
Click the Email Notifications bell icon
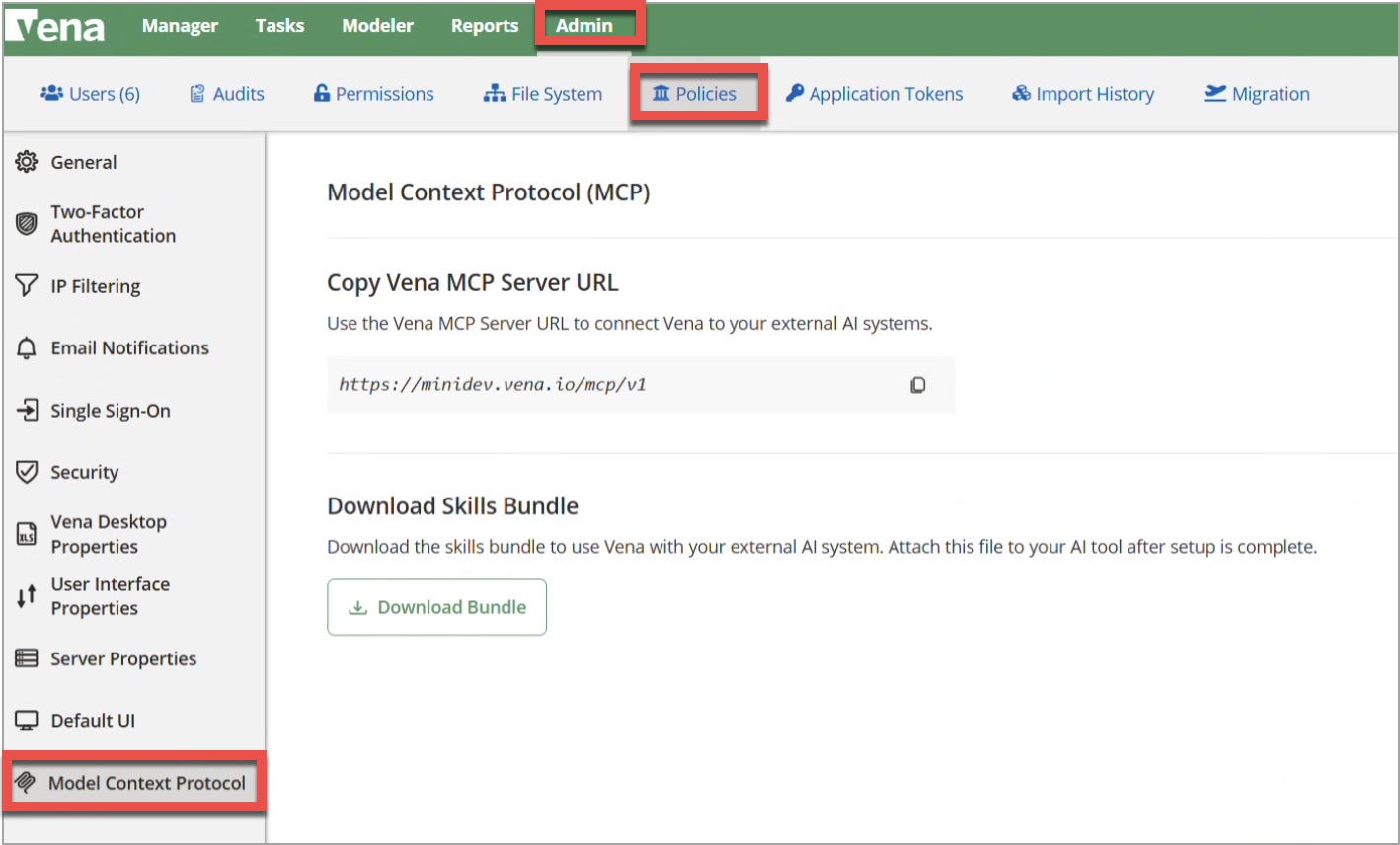click(27, 347)
